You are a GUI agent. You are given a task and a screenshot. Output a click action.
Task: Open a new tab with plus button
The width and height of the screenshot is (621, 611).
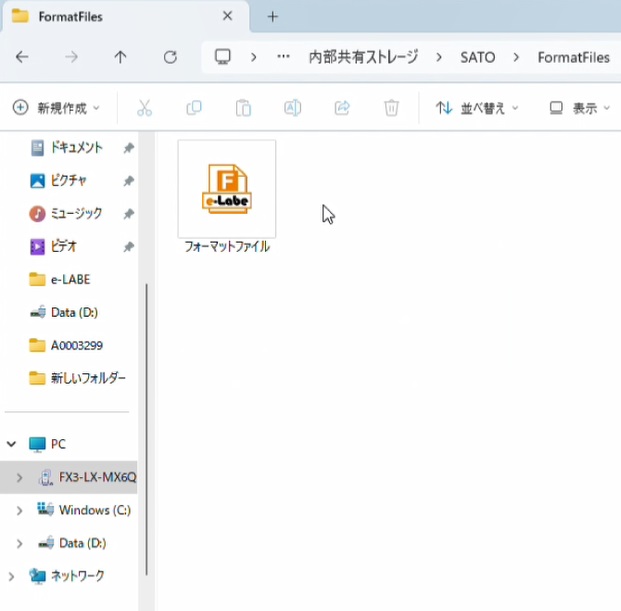click(272, 17)
